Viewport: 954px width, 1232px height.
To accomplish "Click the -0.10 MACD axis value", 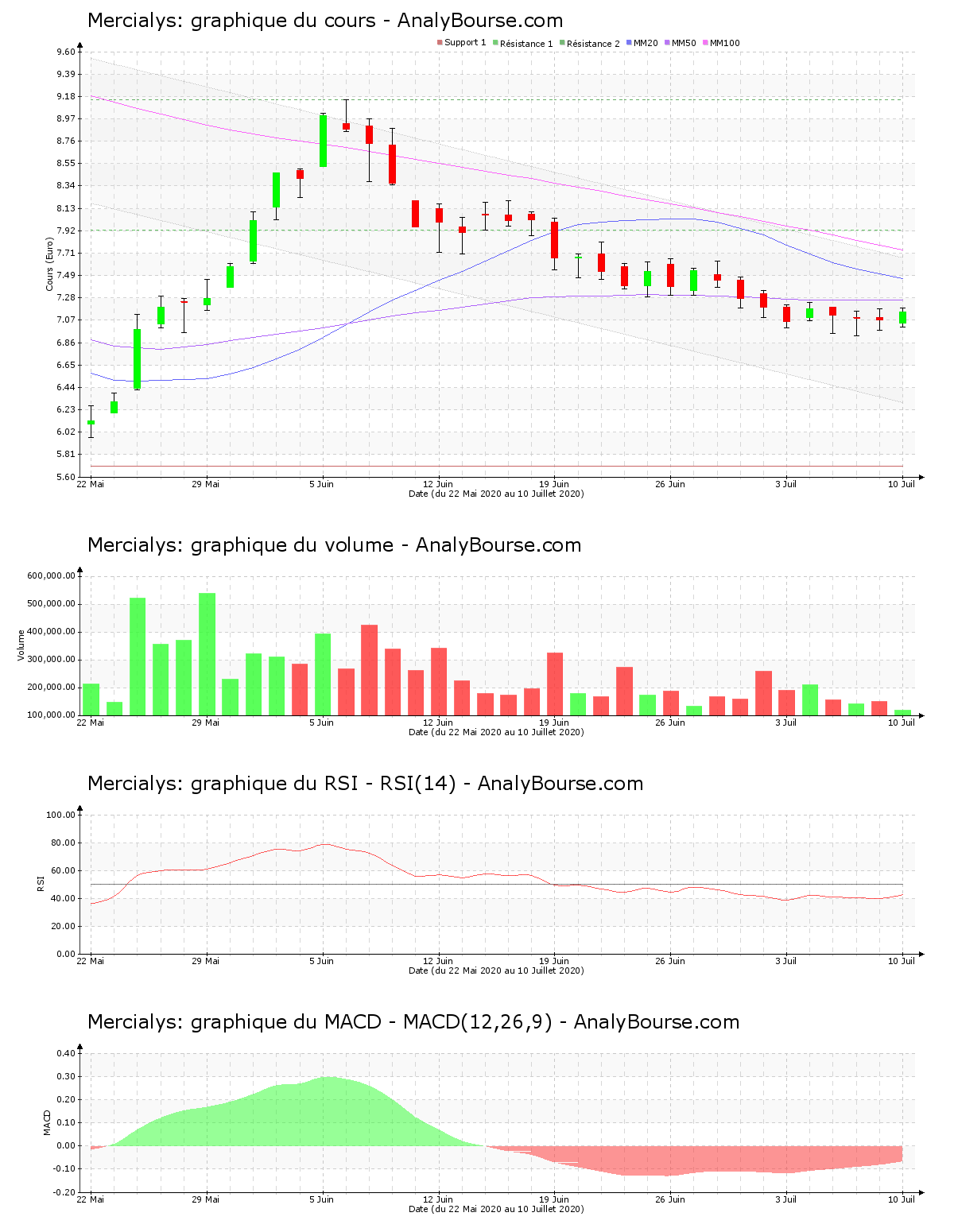I will coord(64,1168).
